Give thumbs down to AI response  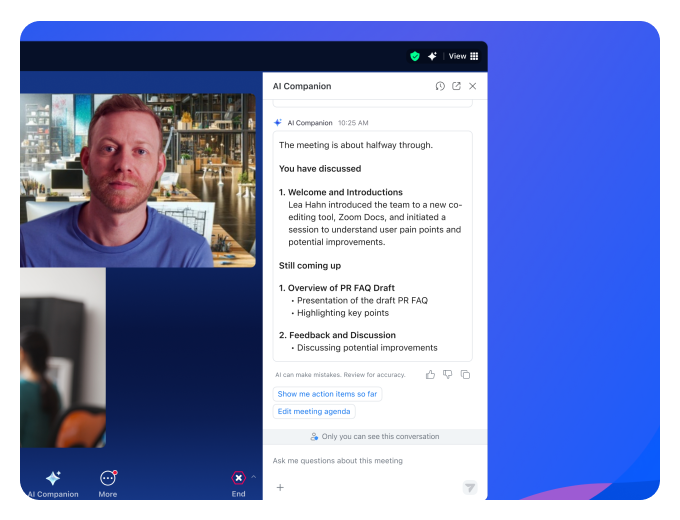[448, 375]
